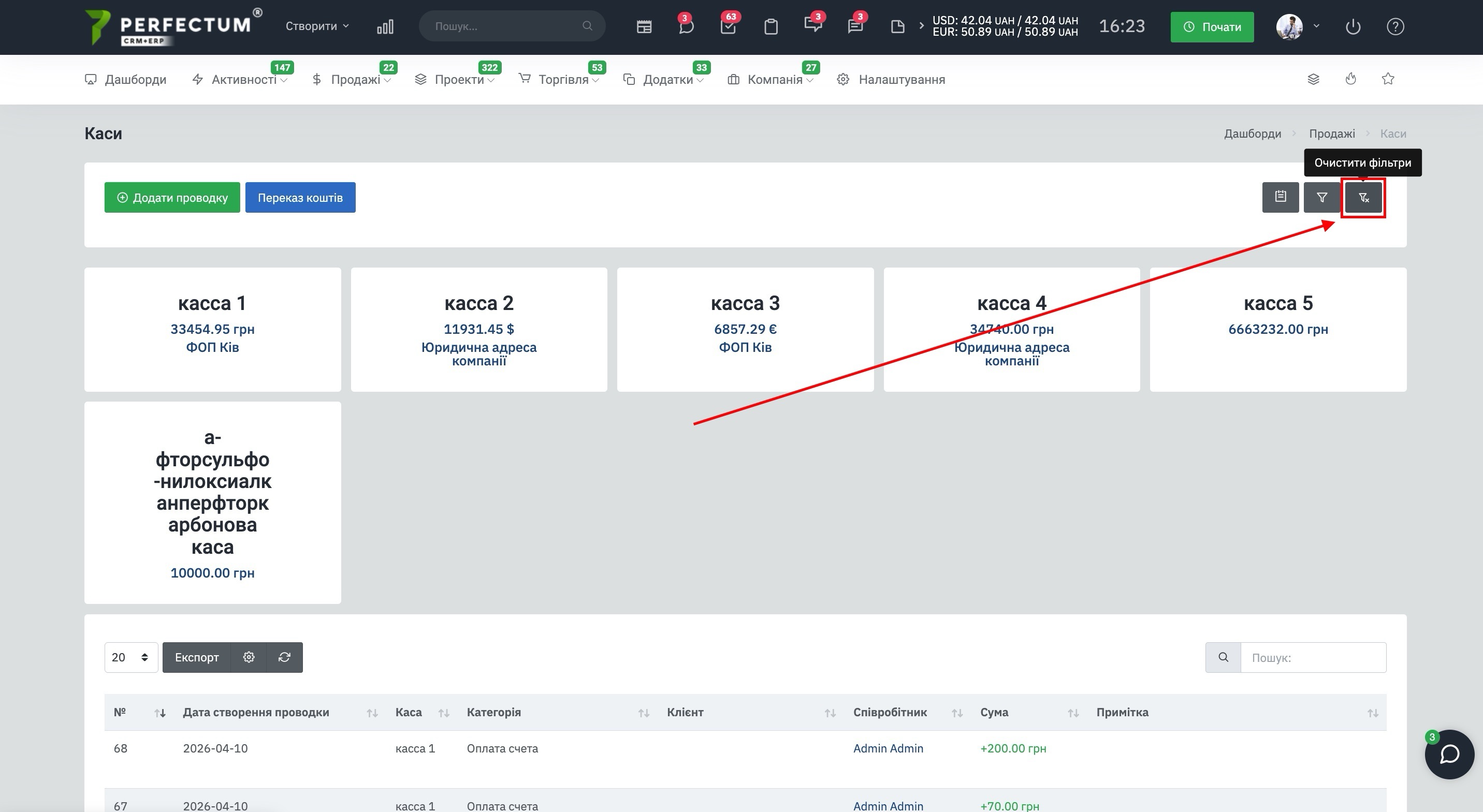Click the Переказ коштів button
Viewport: 1483px width, 812px height.
(300, 197)
